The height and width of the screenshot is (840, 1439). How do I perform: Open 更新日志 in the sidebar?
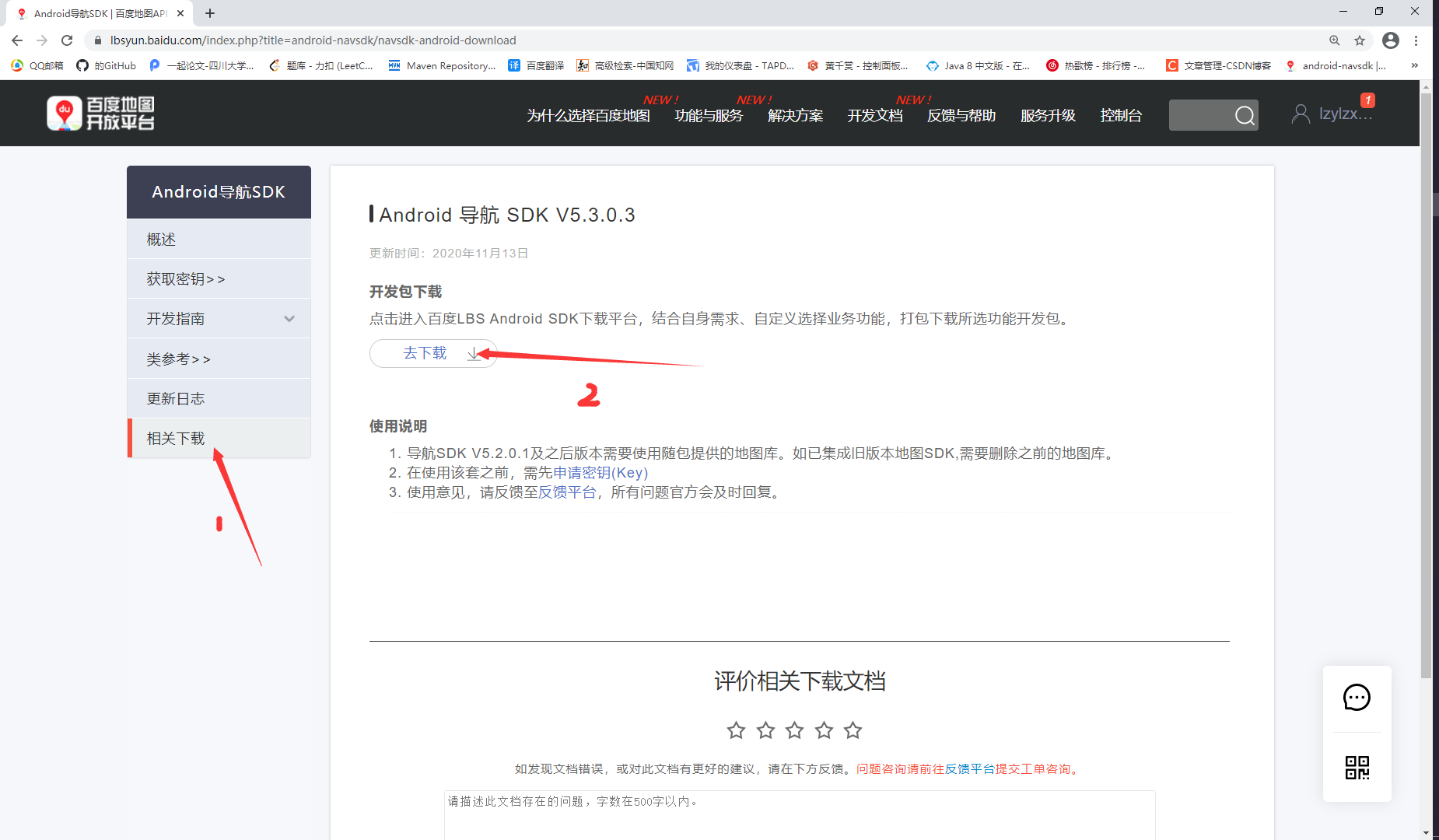(x=219, y=398)
